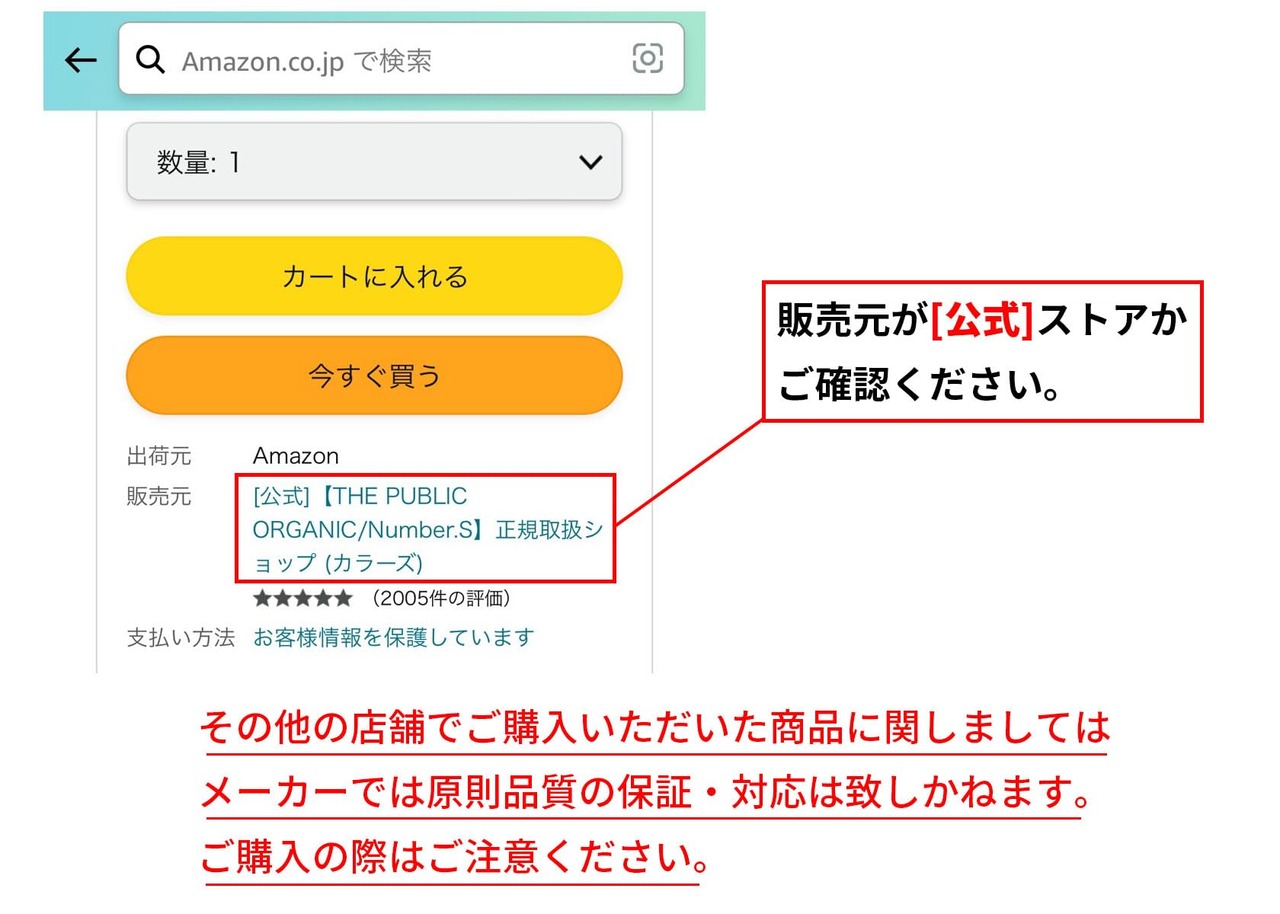Click the 販売元が[公式]ストアか callout box

click(x=982, y=351)
